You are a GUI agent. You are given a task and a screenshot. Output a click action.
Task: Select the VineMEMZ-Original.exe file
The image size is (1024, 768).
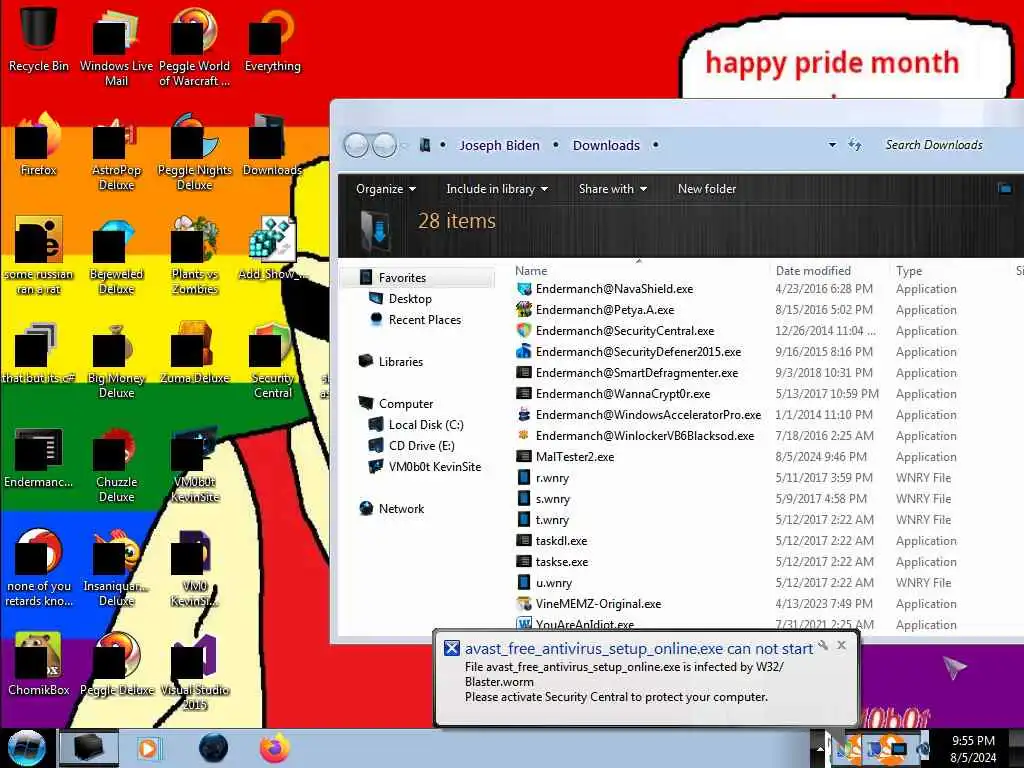tap(598, 603)
